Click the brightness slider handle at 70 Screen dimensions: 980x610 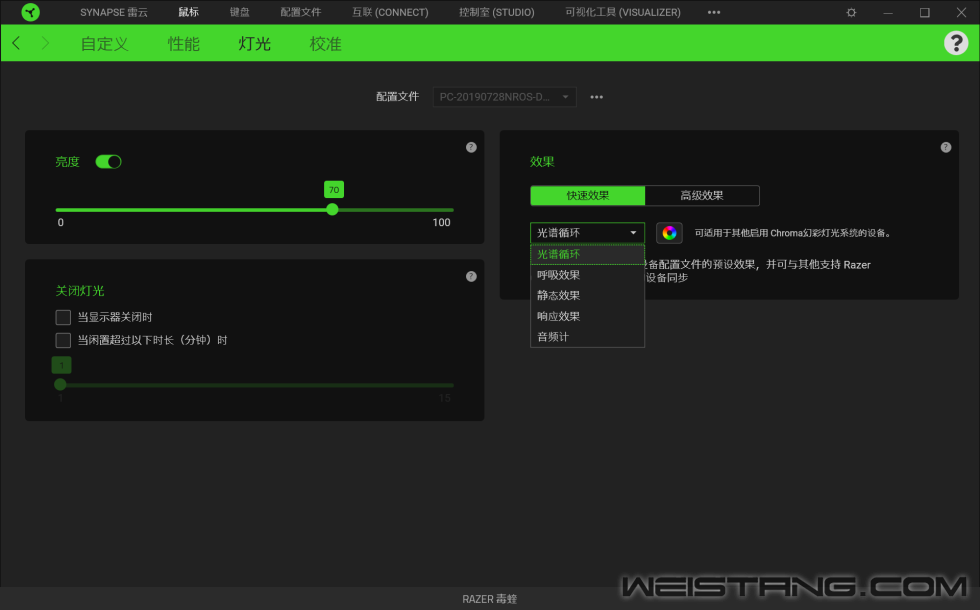(332, 209)
